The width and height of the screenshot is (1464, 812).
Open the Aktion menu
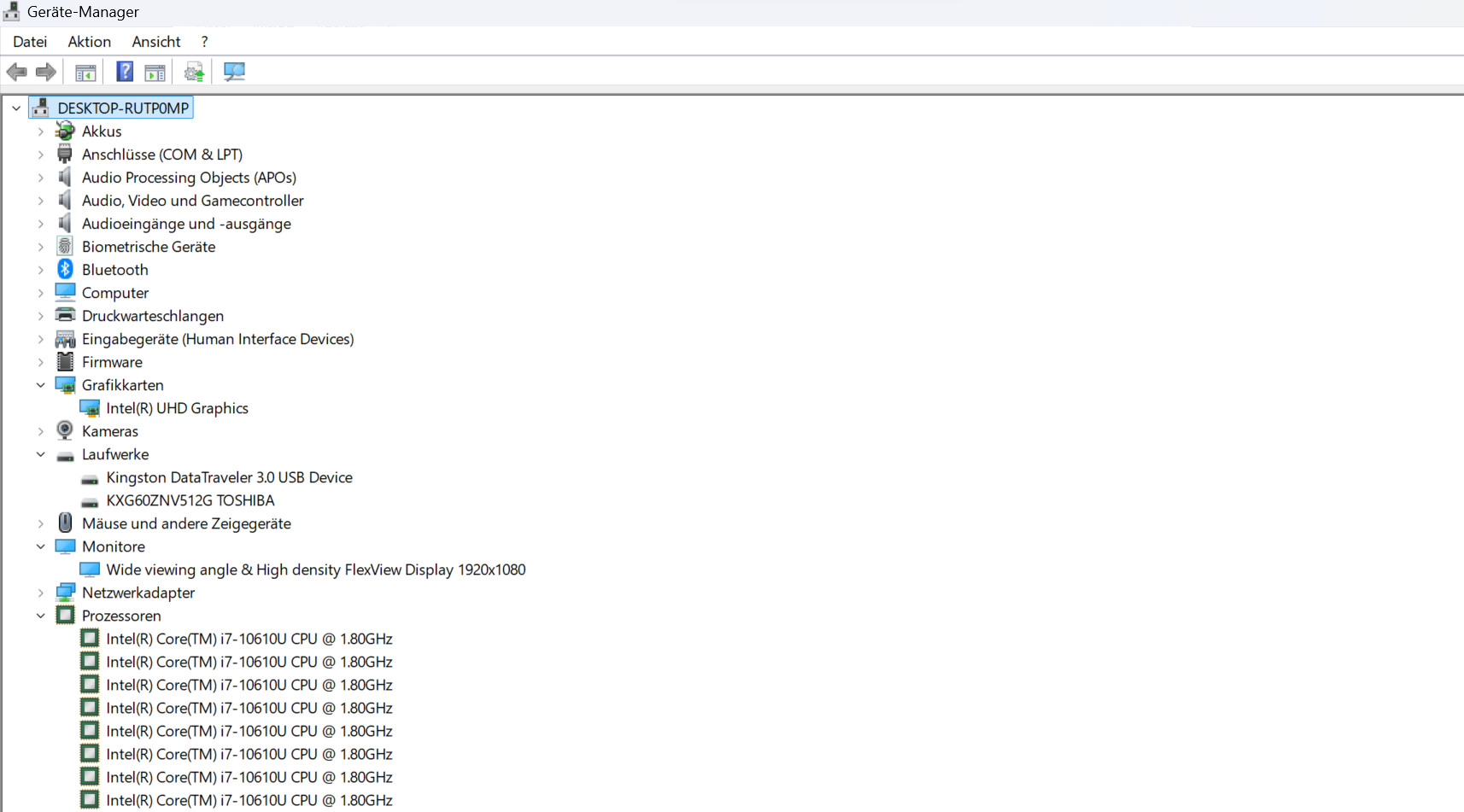click(90, 42)
